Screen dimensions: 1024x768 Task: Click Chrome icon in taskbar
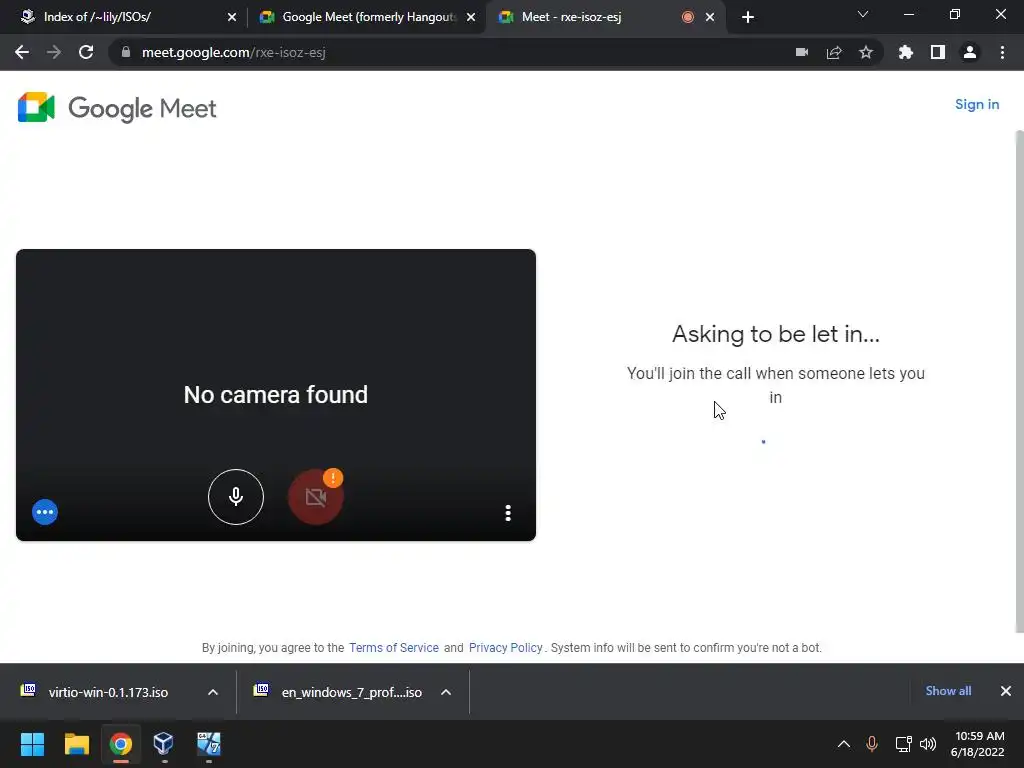pyautogui.click(x=120, y=744)
